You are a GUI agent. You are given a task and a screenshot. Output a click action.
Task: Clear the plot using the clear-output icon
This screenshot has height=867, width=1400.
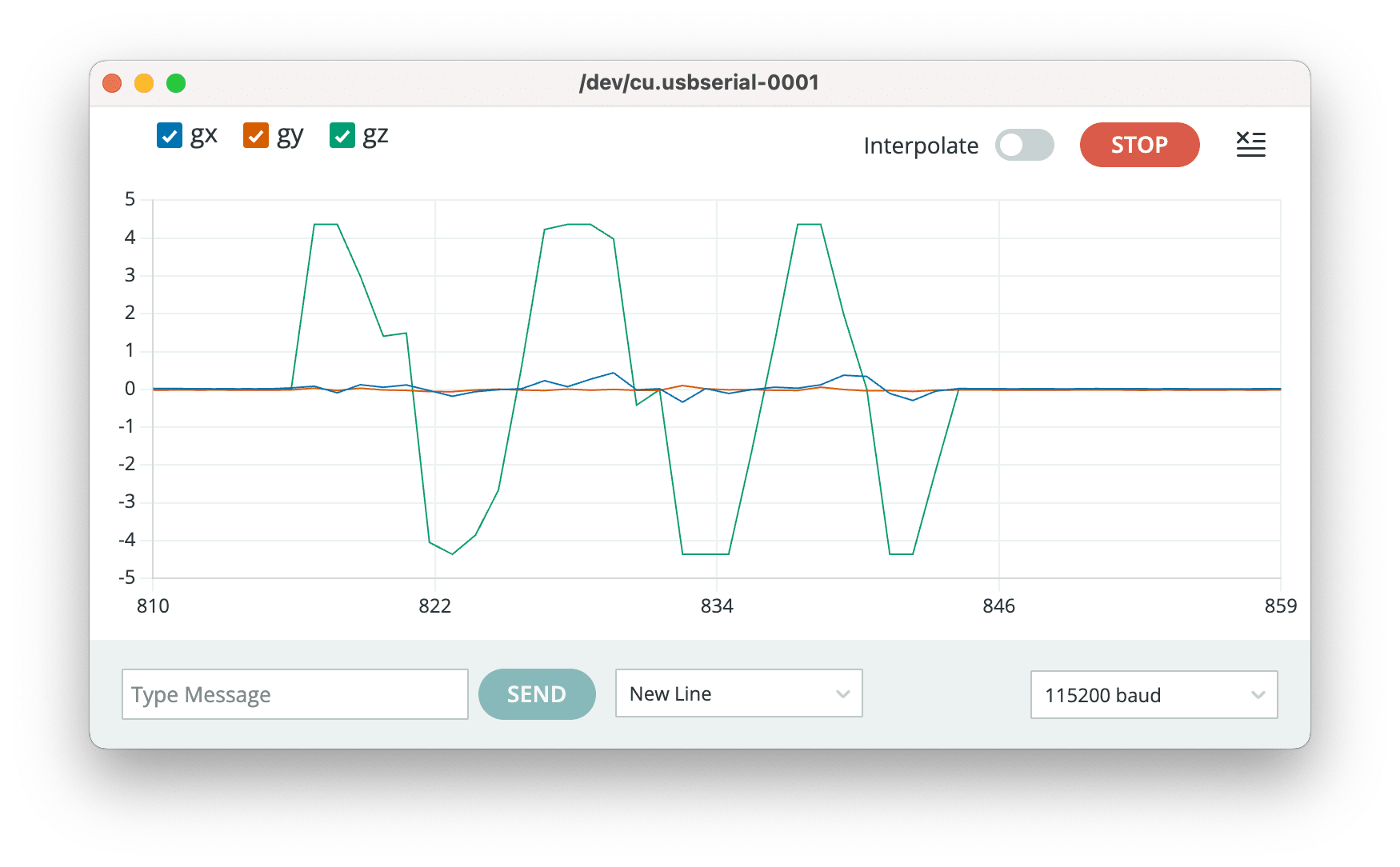(1250, 145)
